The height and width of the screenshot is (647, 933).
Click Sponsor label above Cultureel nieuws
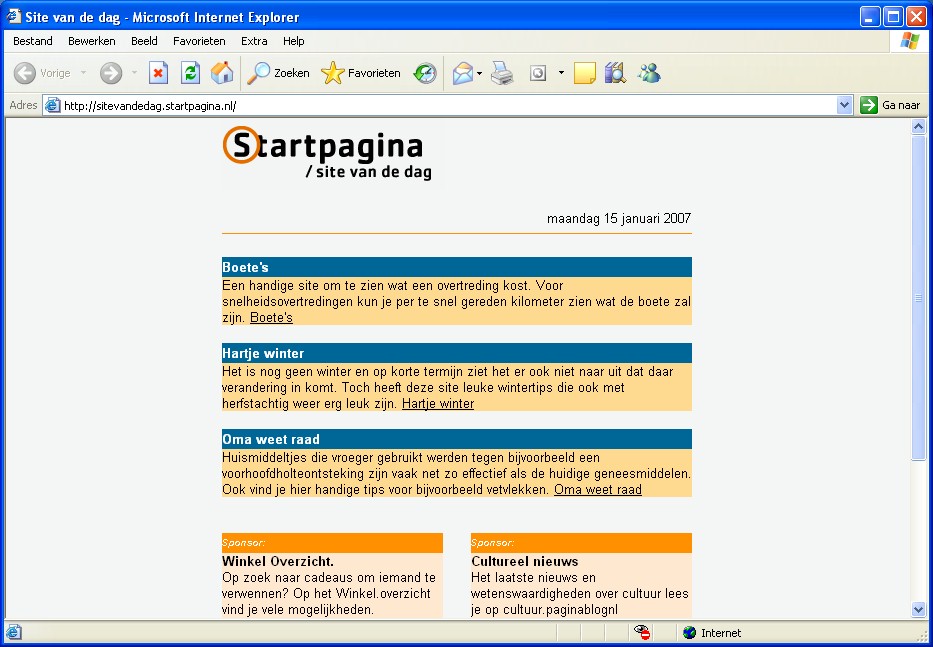point(493,543)
